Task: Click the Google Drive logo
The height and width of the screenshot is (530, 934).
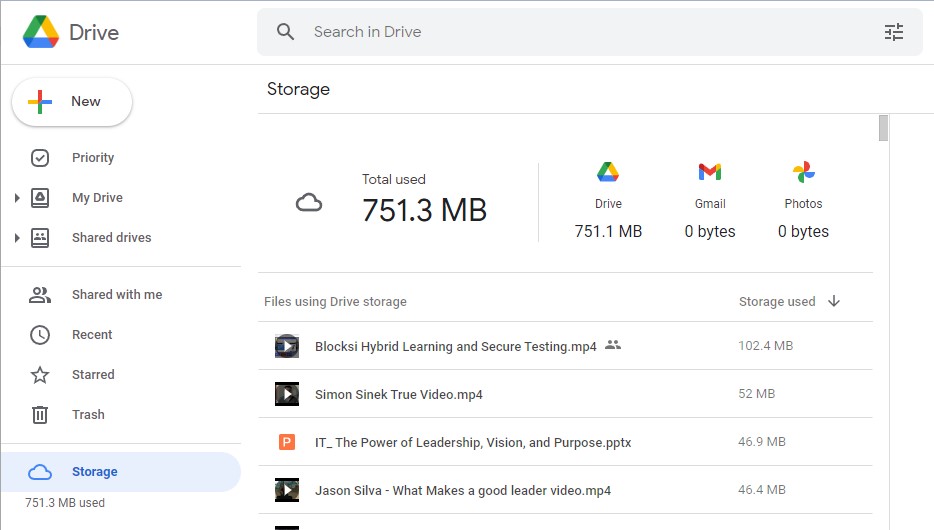Action: (x=41, y=32)
